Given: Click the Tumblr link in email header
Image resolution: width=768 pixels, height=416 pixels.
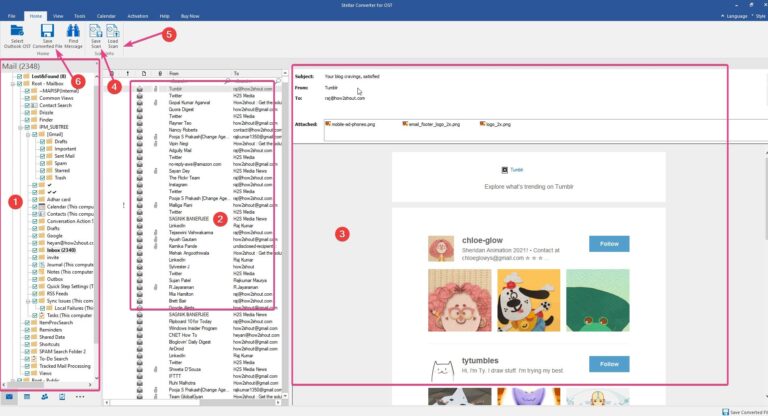Looking at the screenshot, I should 517,170.
